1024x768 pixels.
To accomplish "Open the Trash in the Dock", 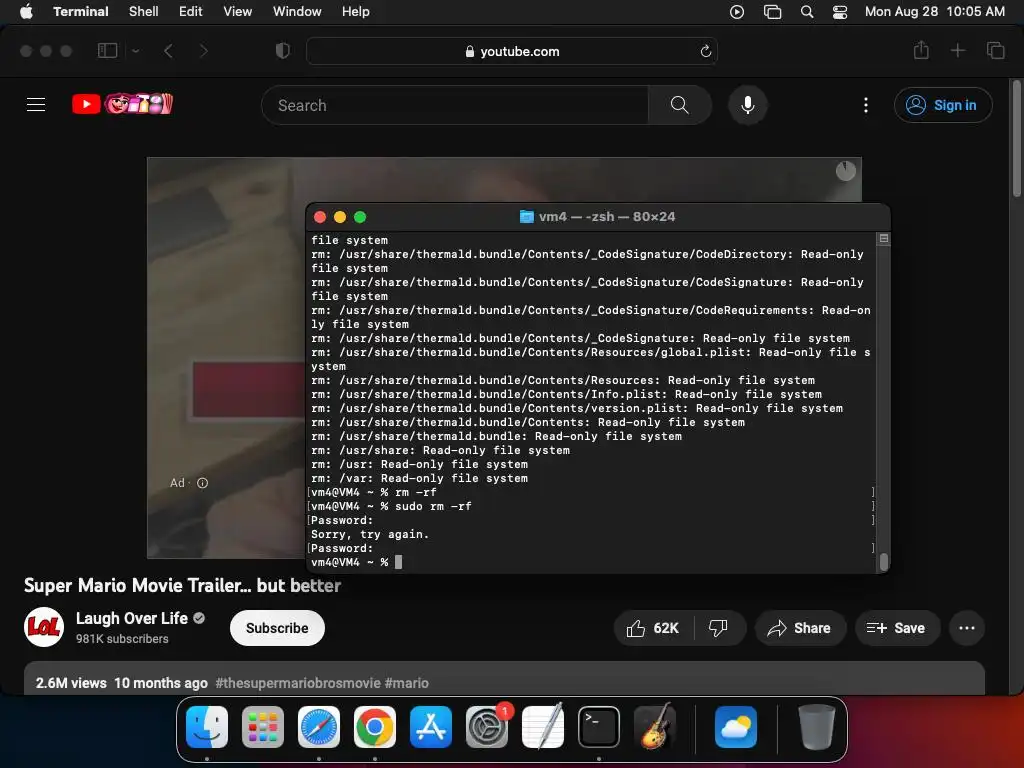I will click(x=816, y=726).
